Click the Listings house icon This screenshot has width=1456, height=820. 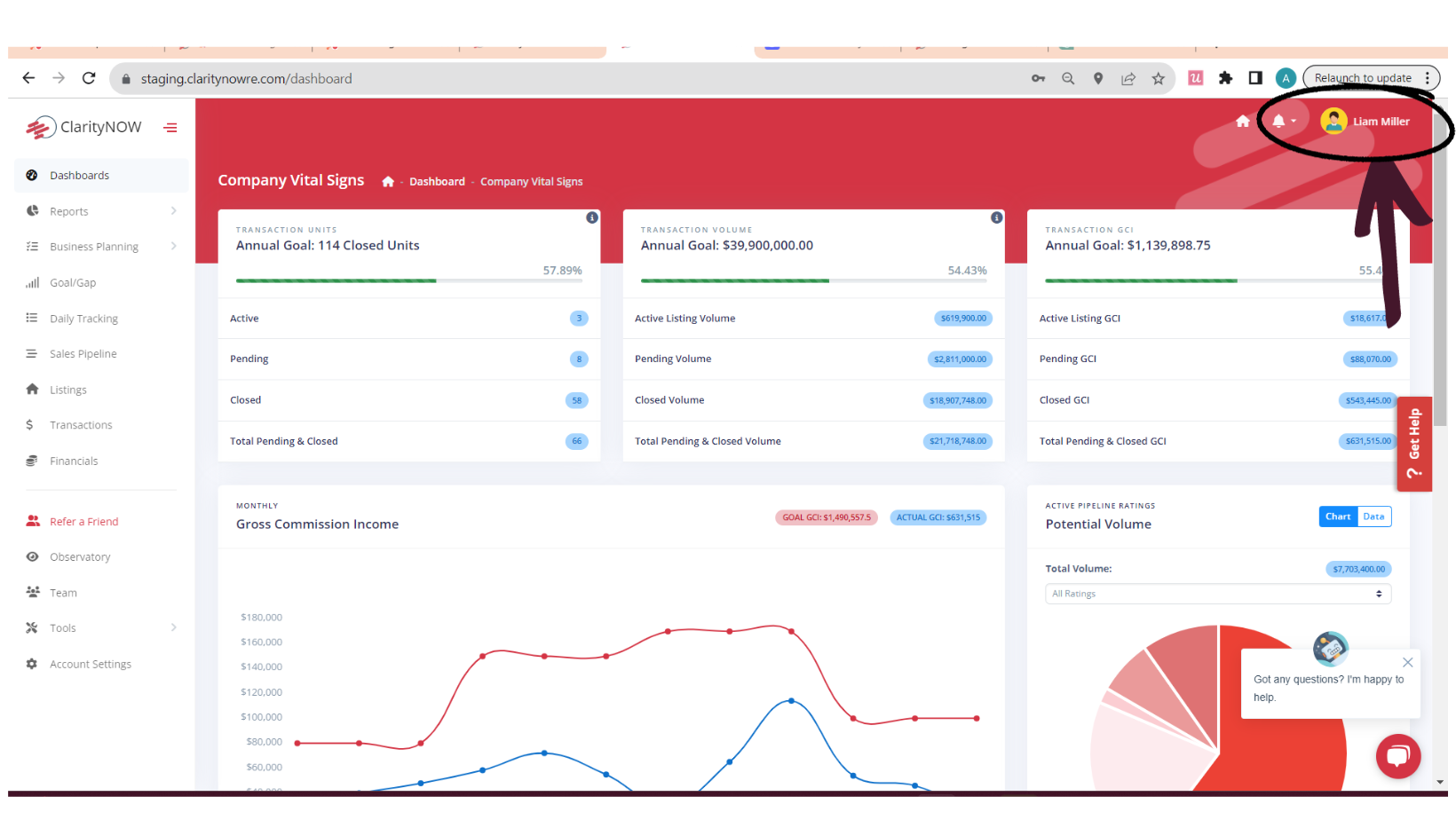coord(32,390)
